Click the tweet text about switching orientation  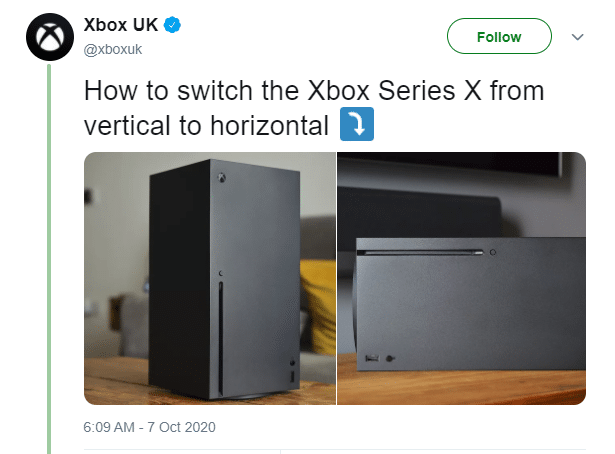pyautogui.click(x=314, y=108)
